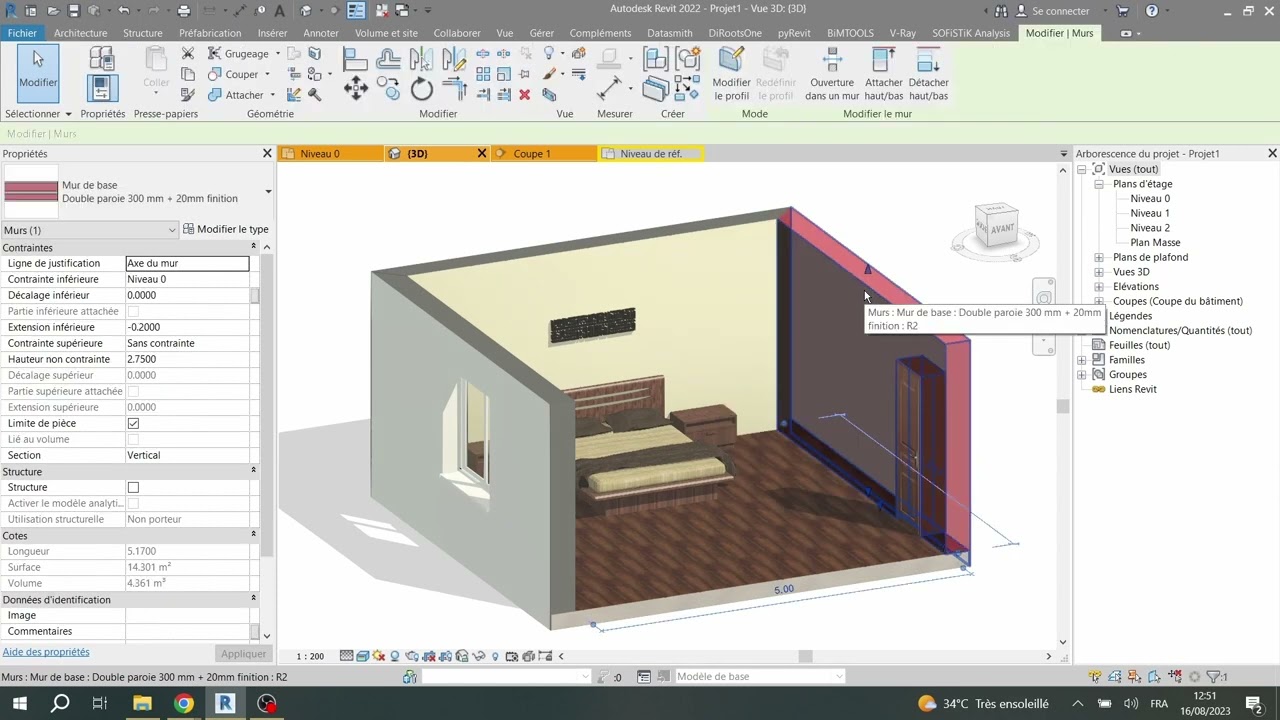Click the Décalage inférieur value field
This screenshot has height=720, width=1280.
tap(187, 295)
